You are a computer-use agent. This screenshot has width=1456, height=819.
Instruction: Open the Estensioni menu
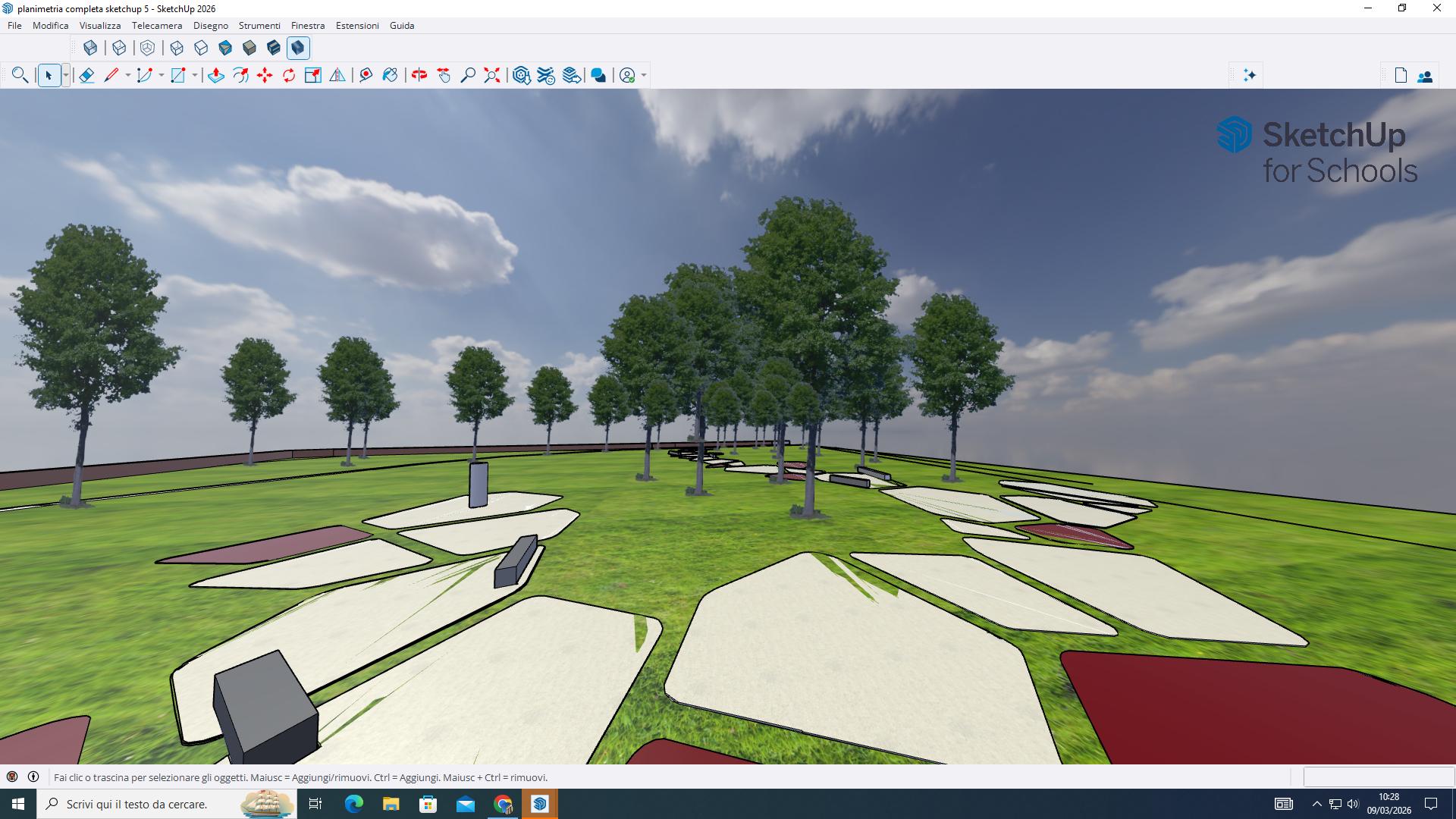(x=357, y=25)
